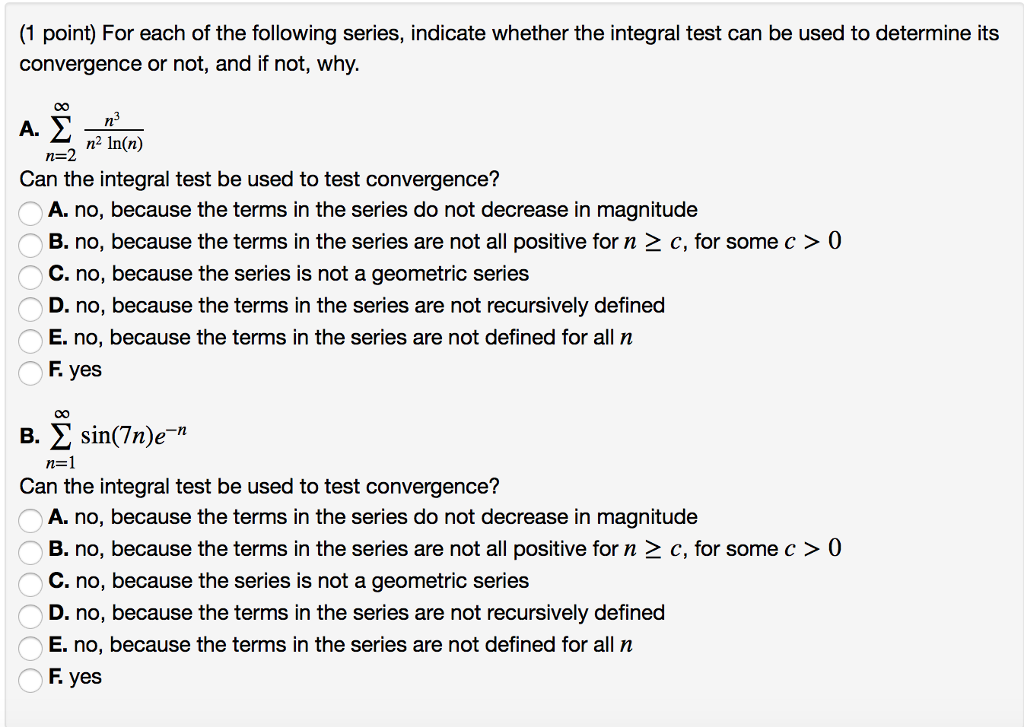Choose option B under the first series question
This screenshot has height=727, width=1024.
[x=29, y=241]
